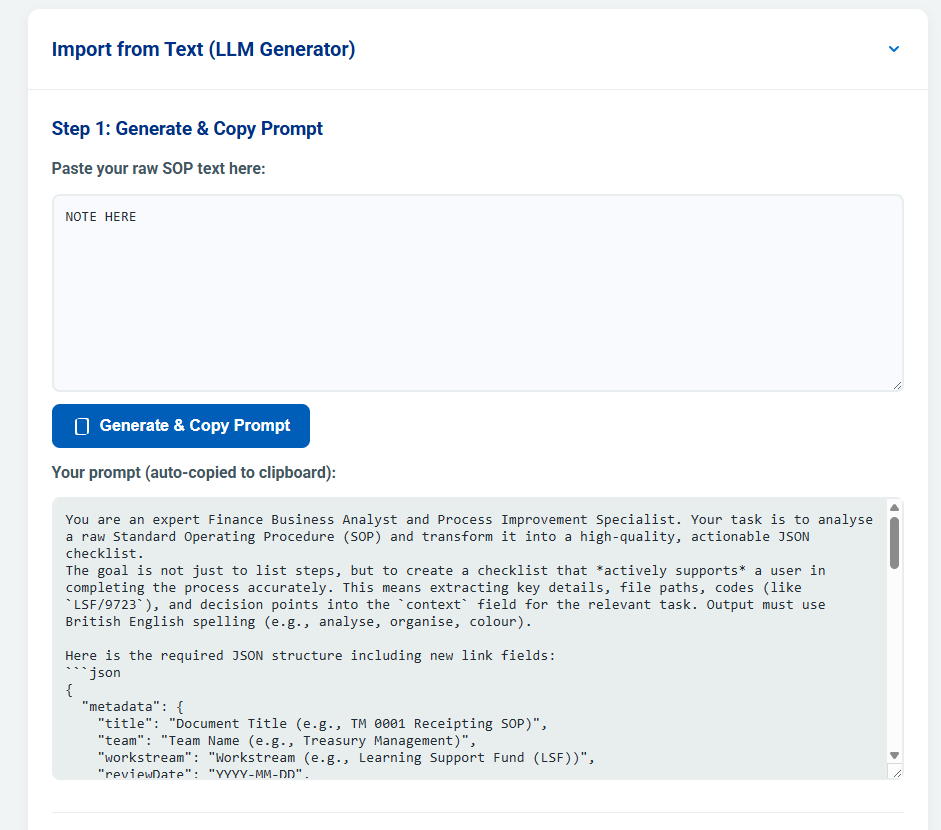Select the scrollbar up arrow of the prompt box
Viewport: 941px width, 830px height.
point(893,507)
